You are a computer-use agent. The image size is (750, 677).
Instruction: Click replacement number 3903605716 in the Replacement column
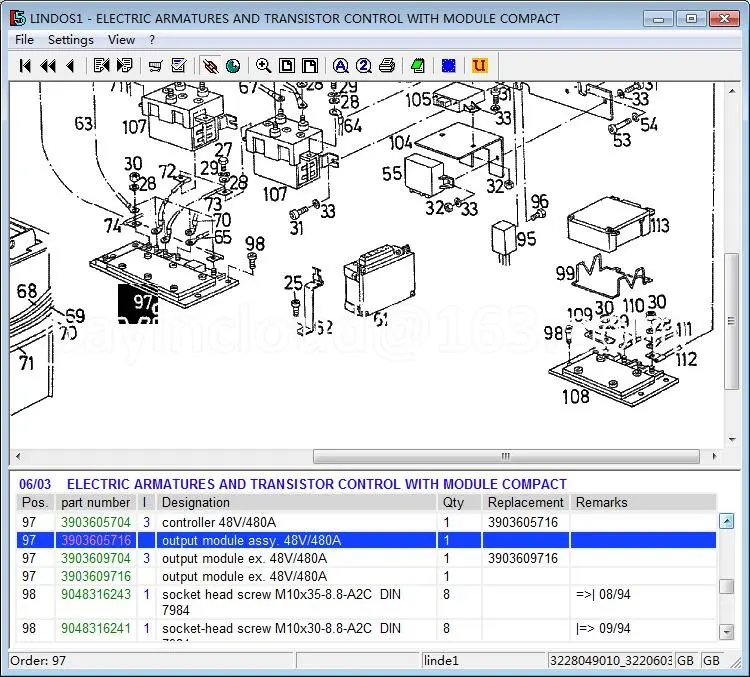pos(523,522)
